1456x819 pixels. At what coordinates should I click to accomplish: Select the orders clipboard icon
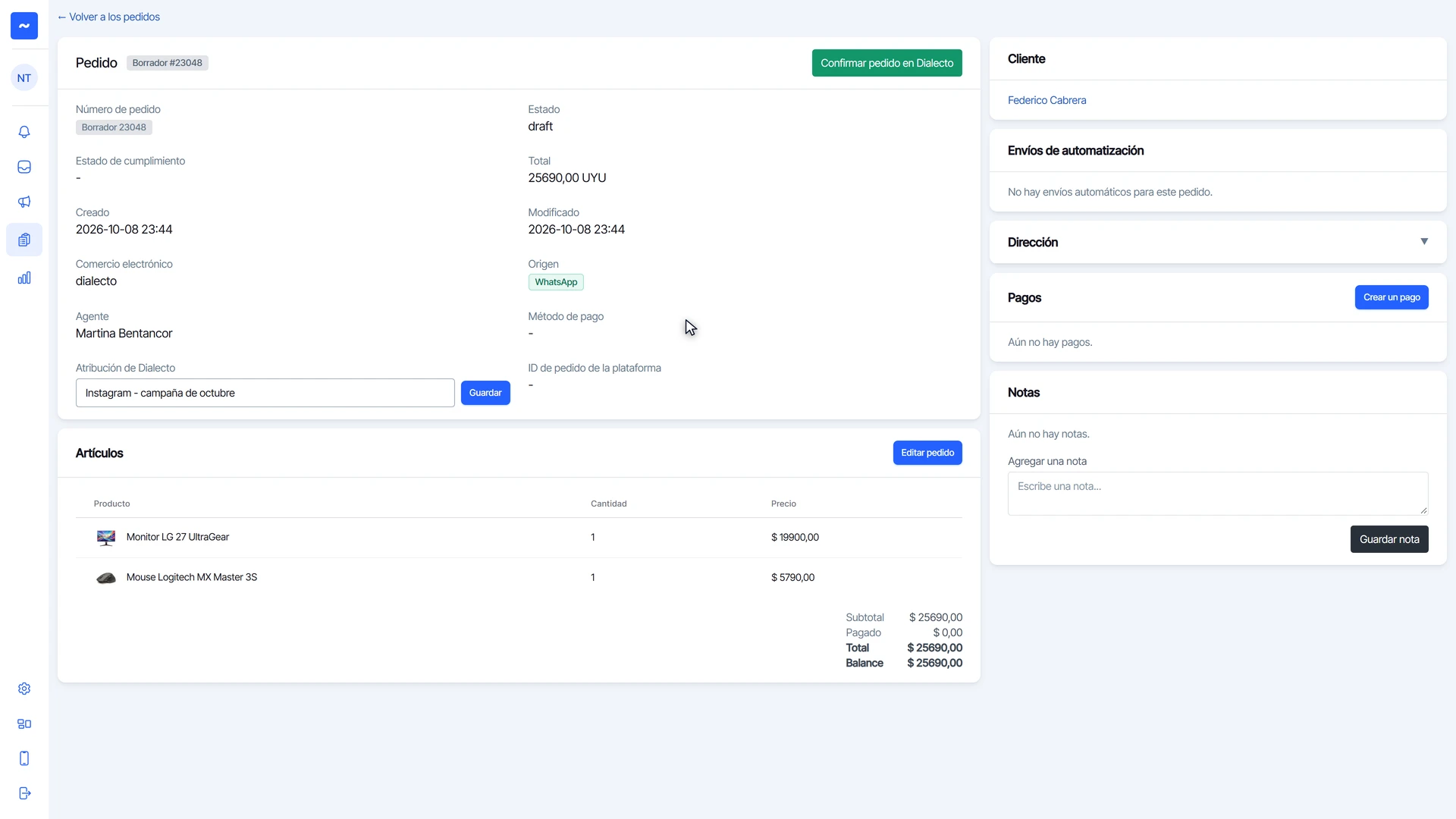click(24, 240)
